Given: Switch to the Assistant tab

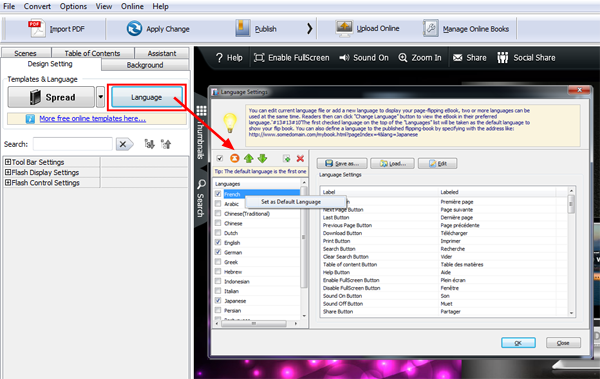Looking at the screenshot, I should point(162,53).
